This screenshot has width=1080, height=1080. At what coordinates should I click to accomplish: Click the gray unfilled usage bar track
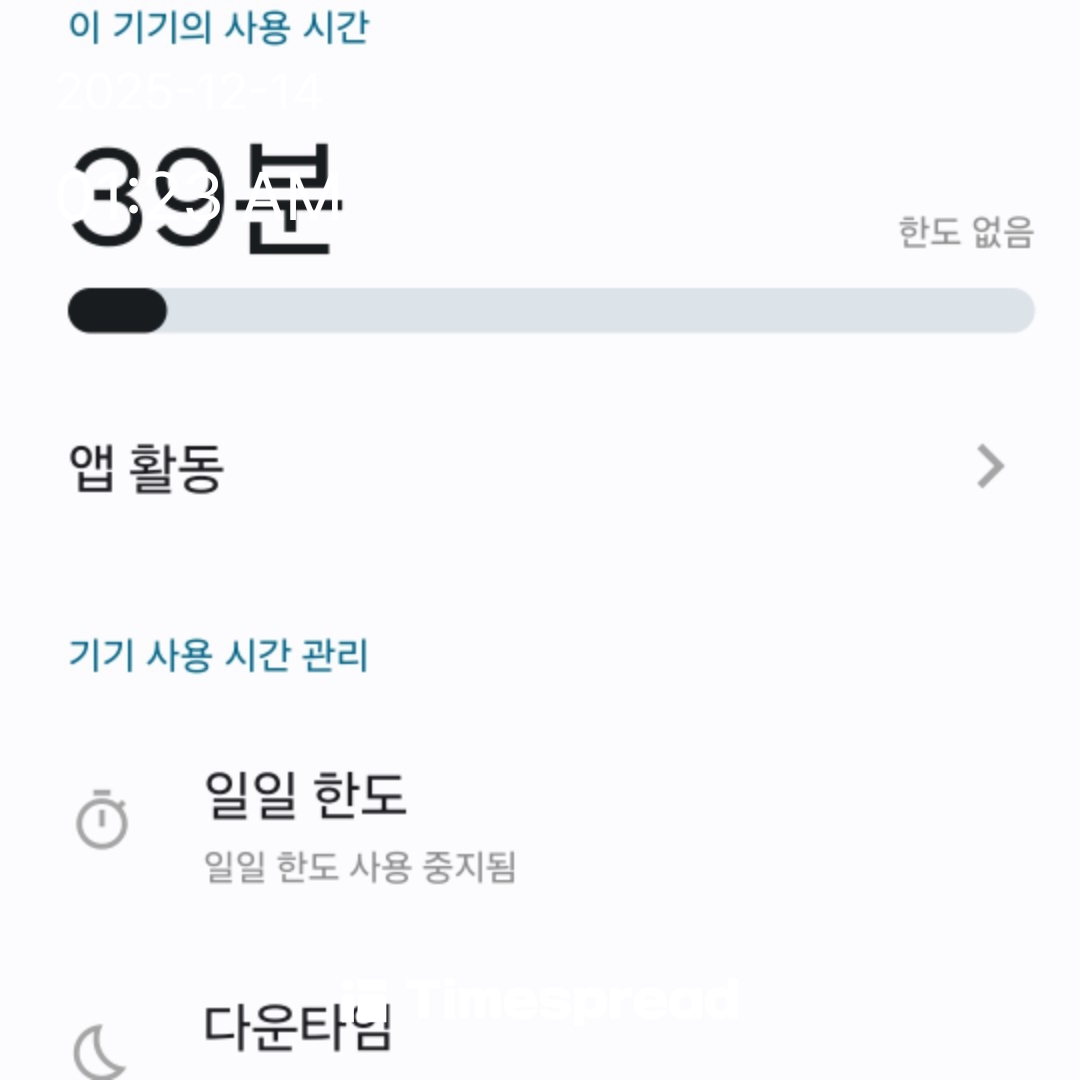[600, 311]
